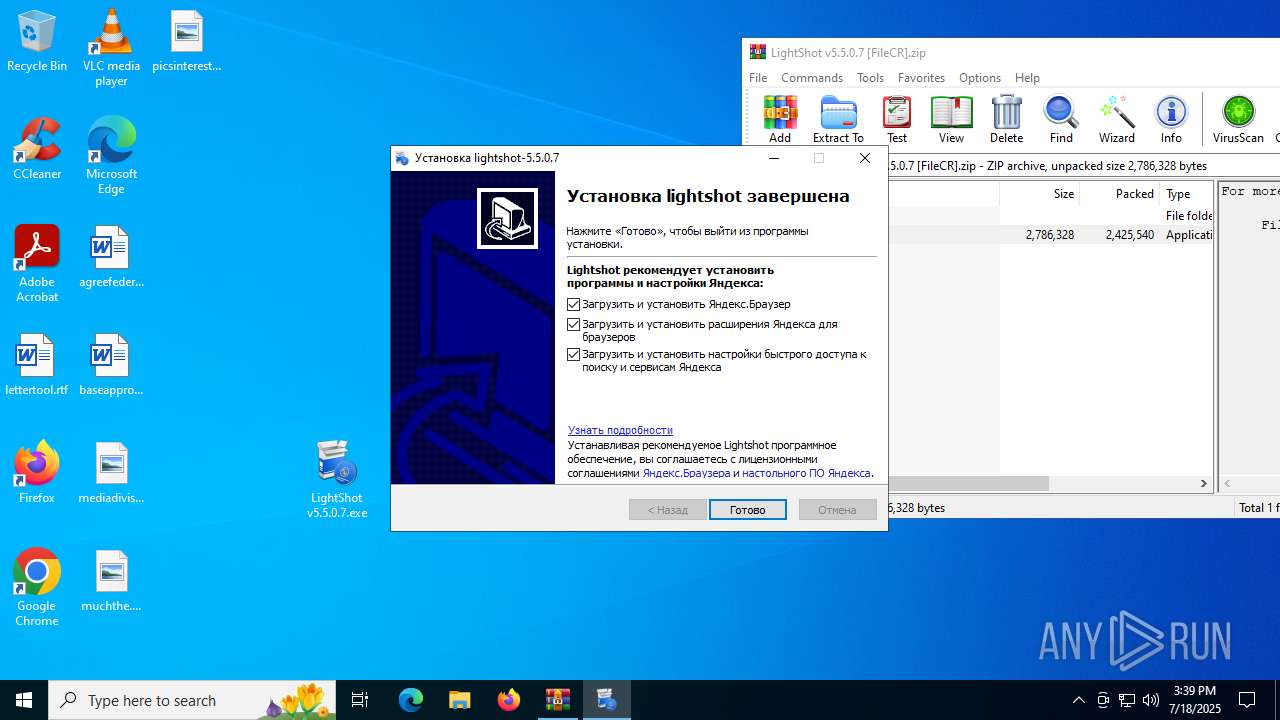
Task: Open Google Chrome desktop shortcut
Action: 37,588
